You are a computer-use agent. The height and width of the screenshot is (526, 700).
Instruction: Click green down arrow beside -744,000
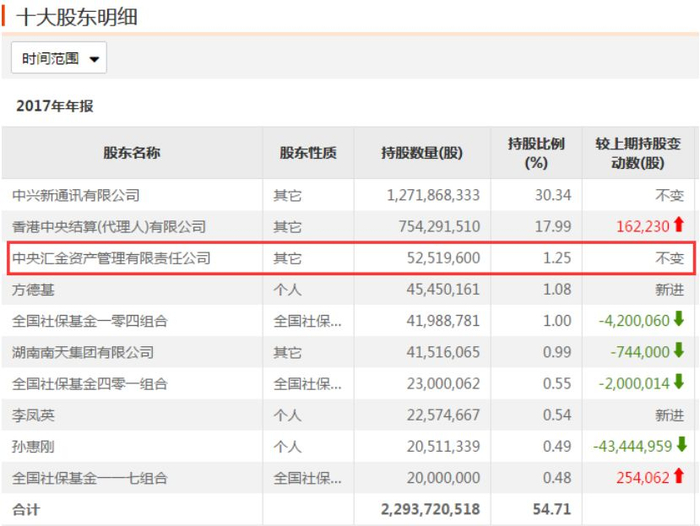click(679, 351)
